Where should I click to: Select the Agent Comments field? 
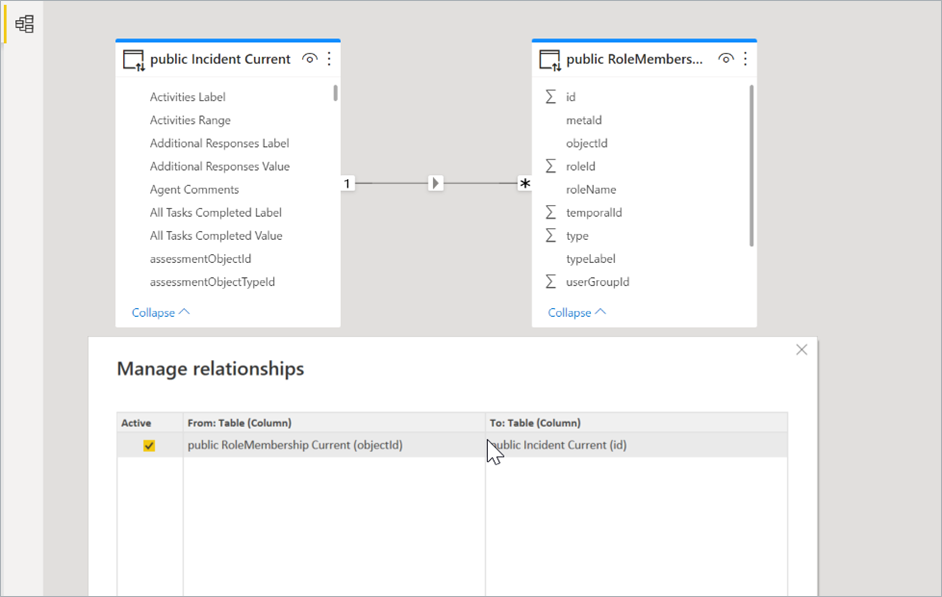point(194,189)
